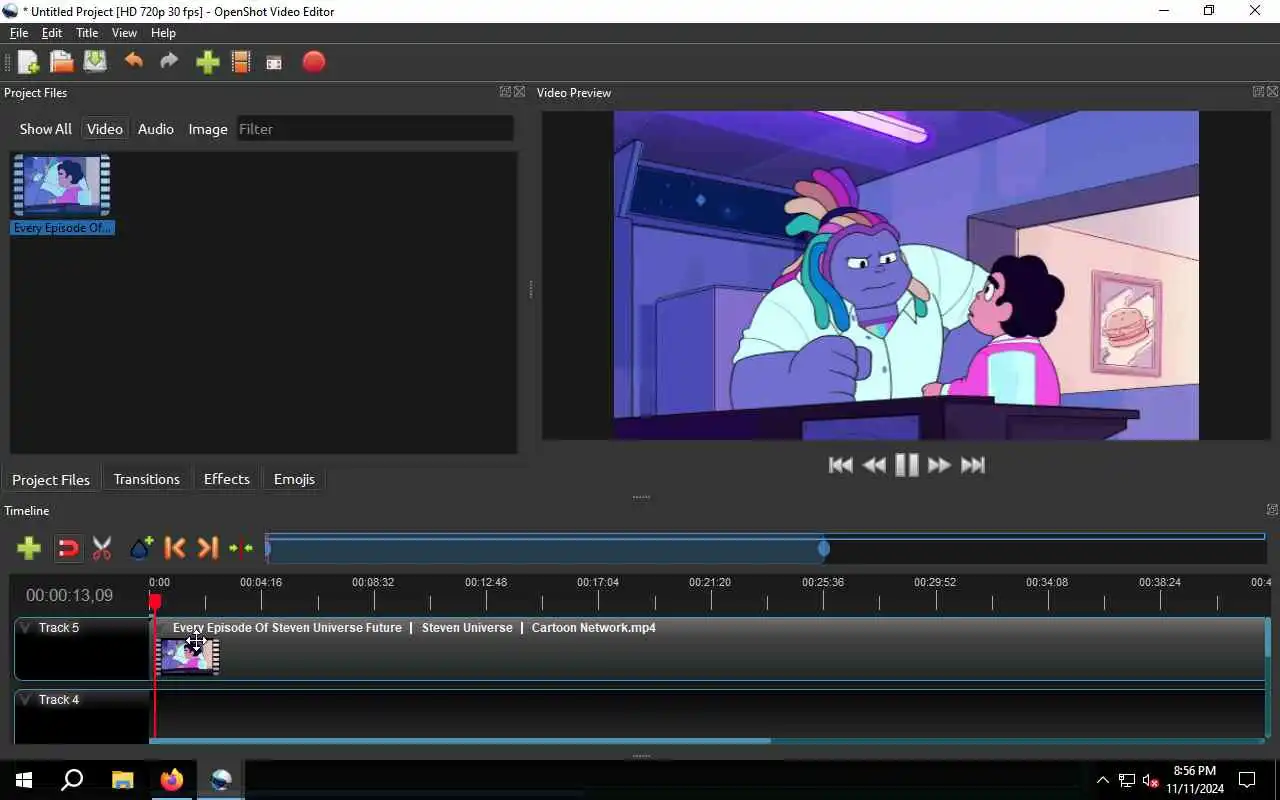Open File Explorer from the taskbar
The image size is (1280, 800).
click(x=122, y=780)
